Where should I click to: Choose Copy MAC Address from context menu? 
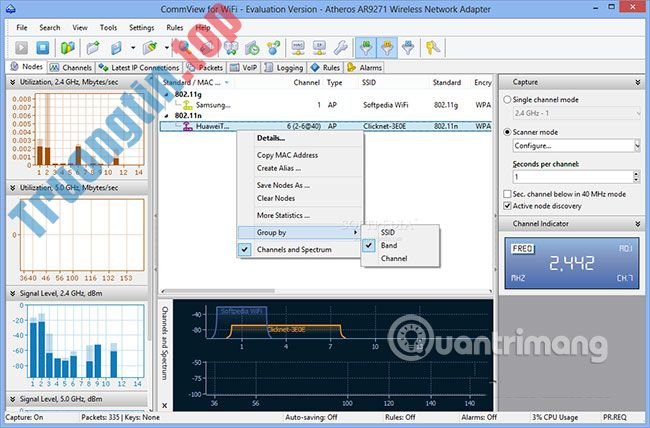pos(287,155)
